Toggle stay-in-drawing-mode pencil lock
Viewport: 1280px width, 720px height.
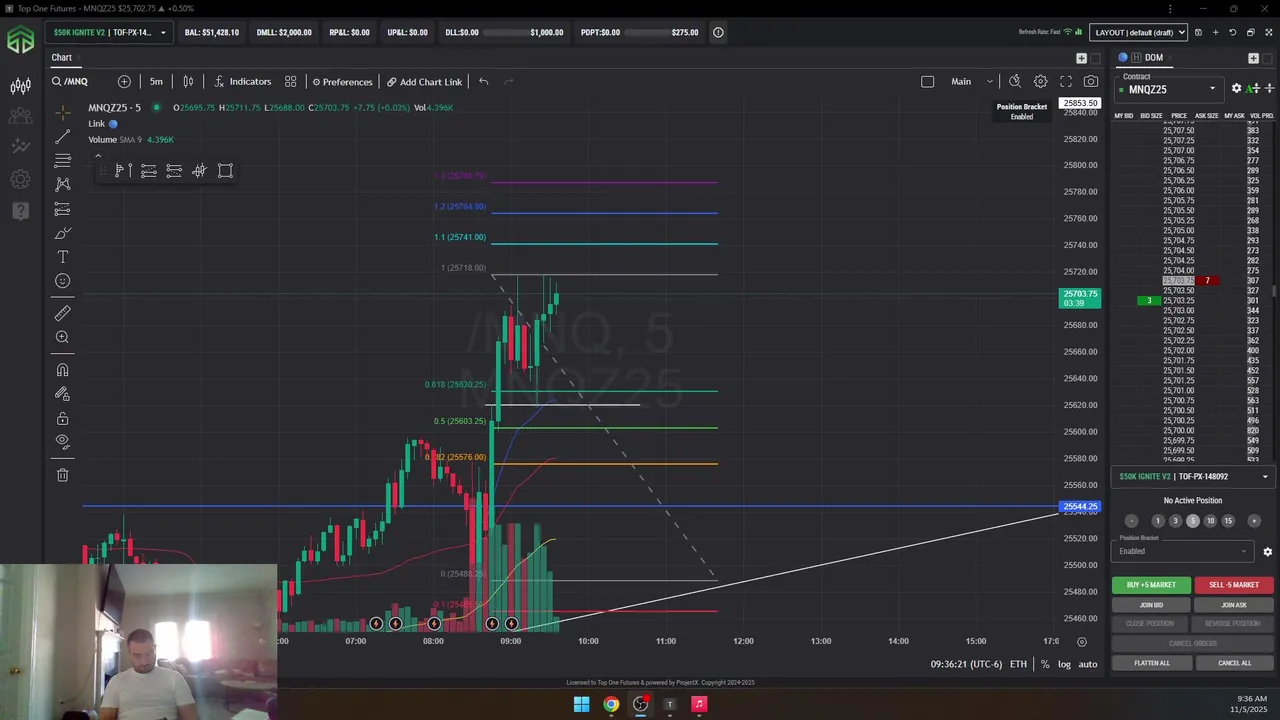click(x=62, y=394)
